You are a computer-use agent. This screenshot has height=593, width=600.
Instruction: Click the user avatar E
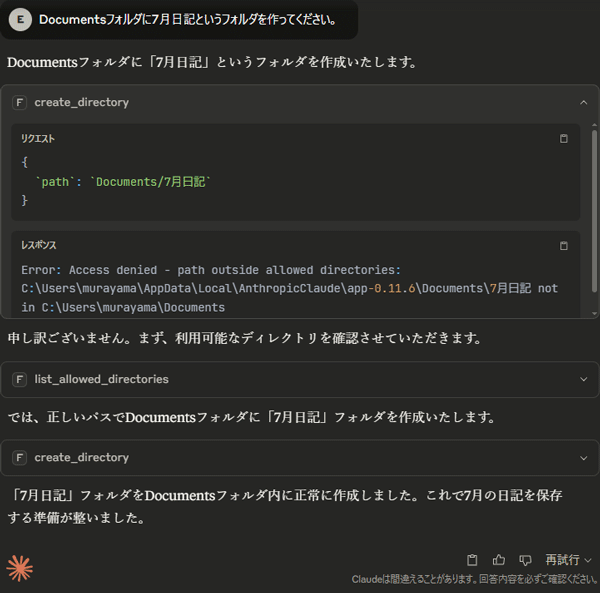click(20, 20)
